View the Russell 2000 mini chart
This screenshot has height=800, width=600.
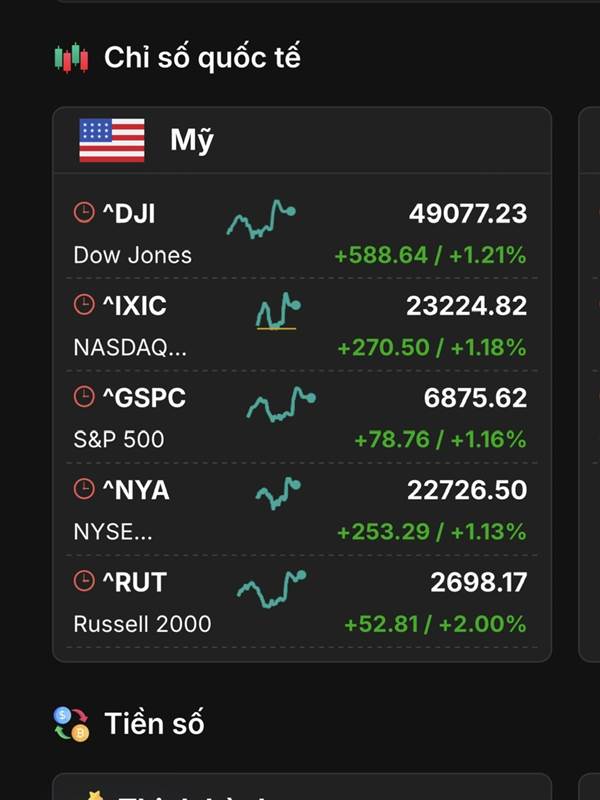[271, 587]
